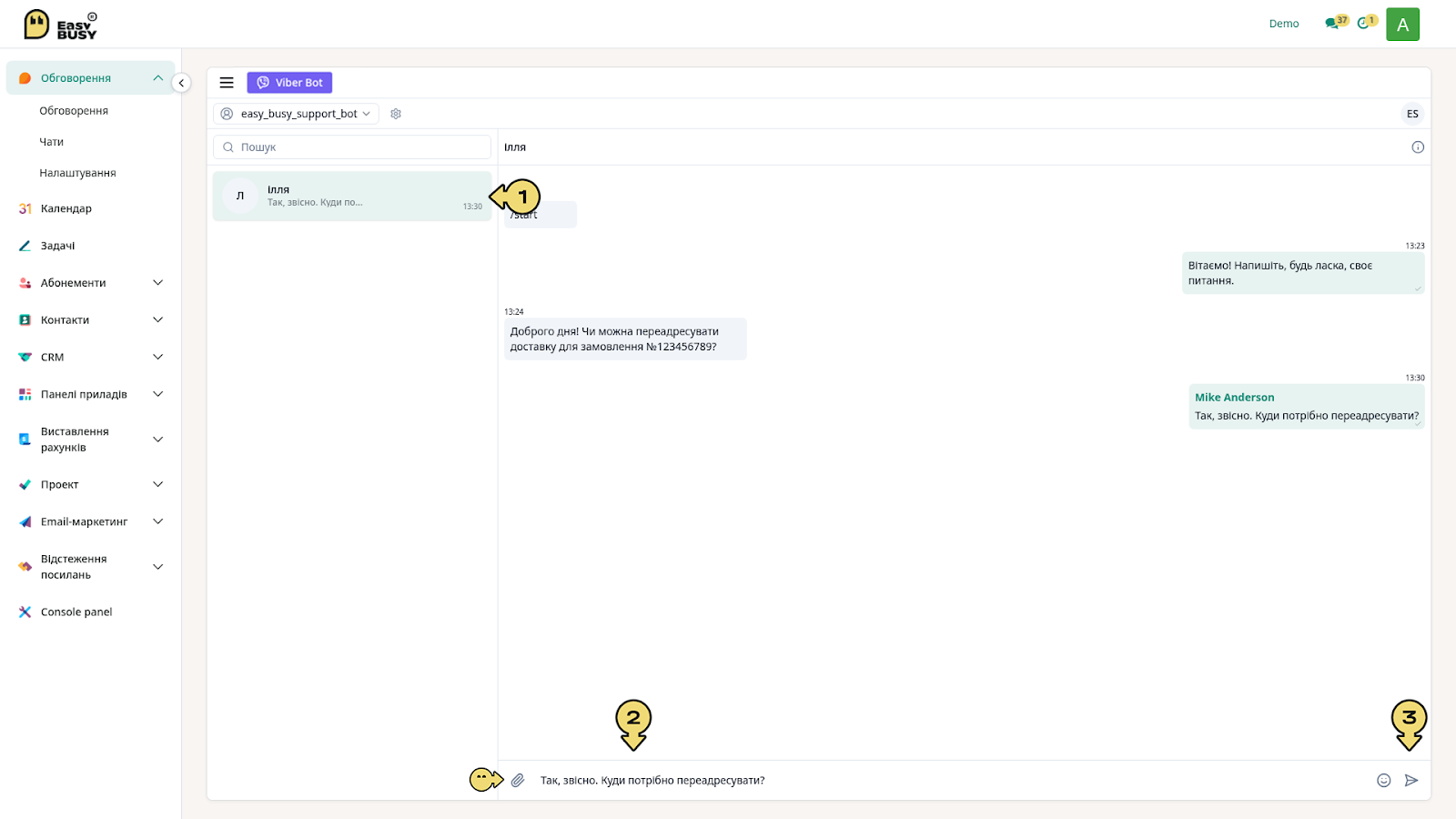Click the Панелі приладів icon
1456x819 pixels.
coord(25,395)
